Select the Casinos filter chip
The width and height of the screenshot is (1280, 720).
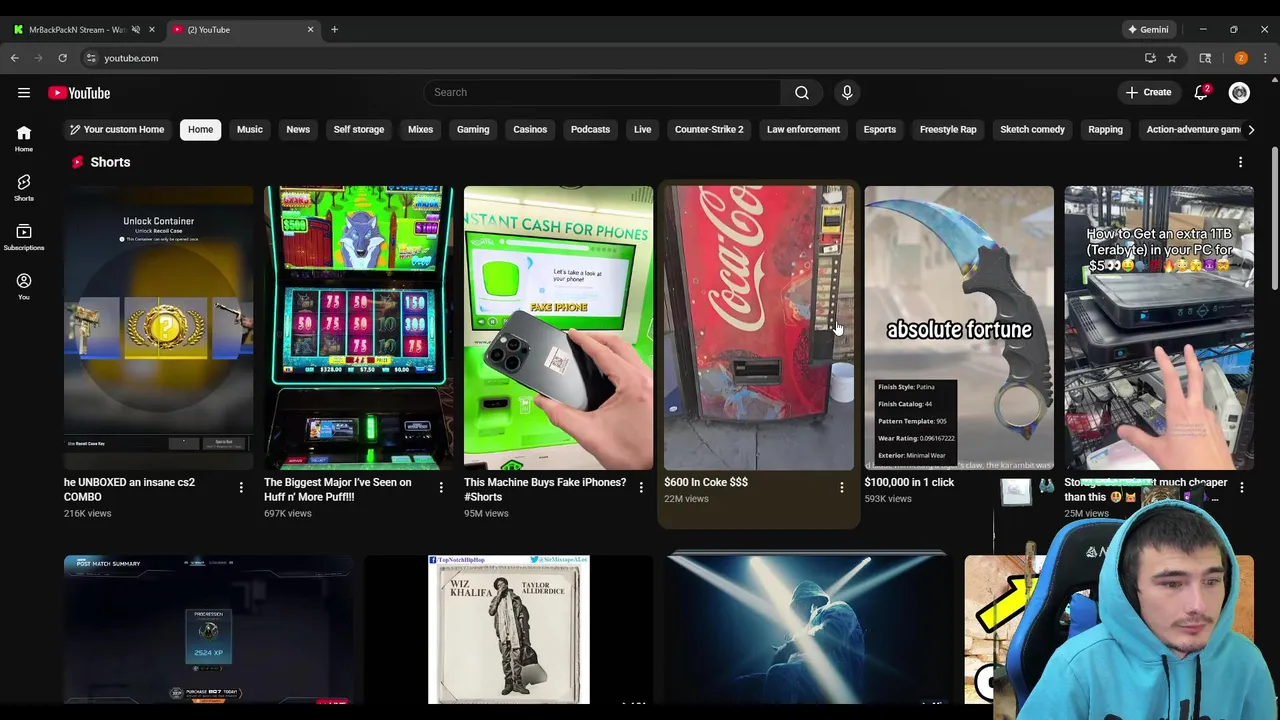coord(530,129)
